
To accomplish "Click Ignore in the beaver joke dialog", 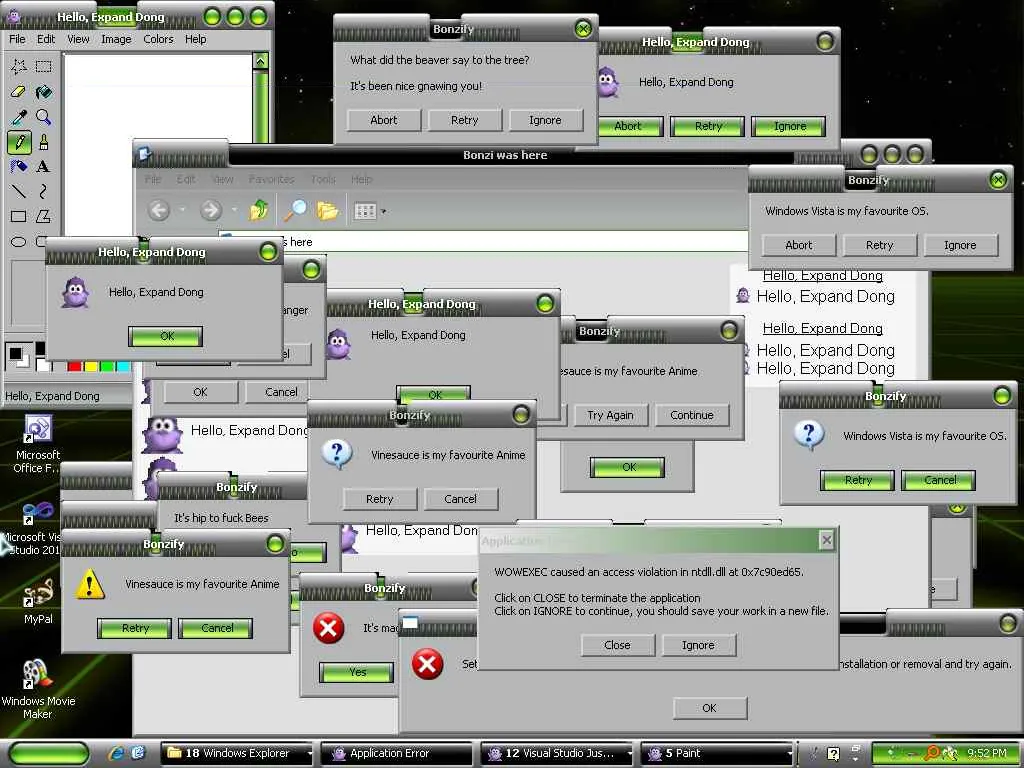I will tap(545, 120).
